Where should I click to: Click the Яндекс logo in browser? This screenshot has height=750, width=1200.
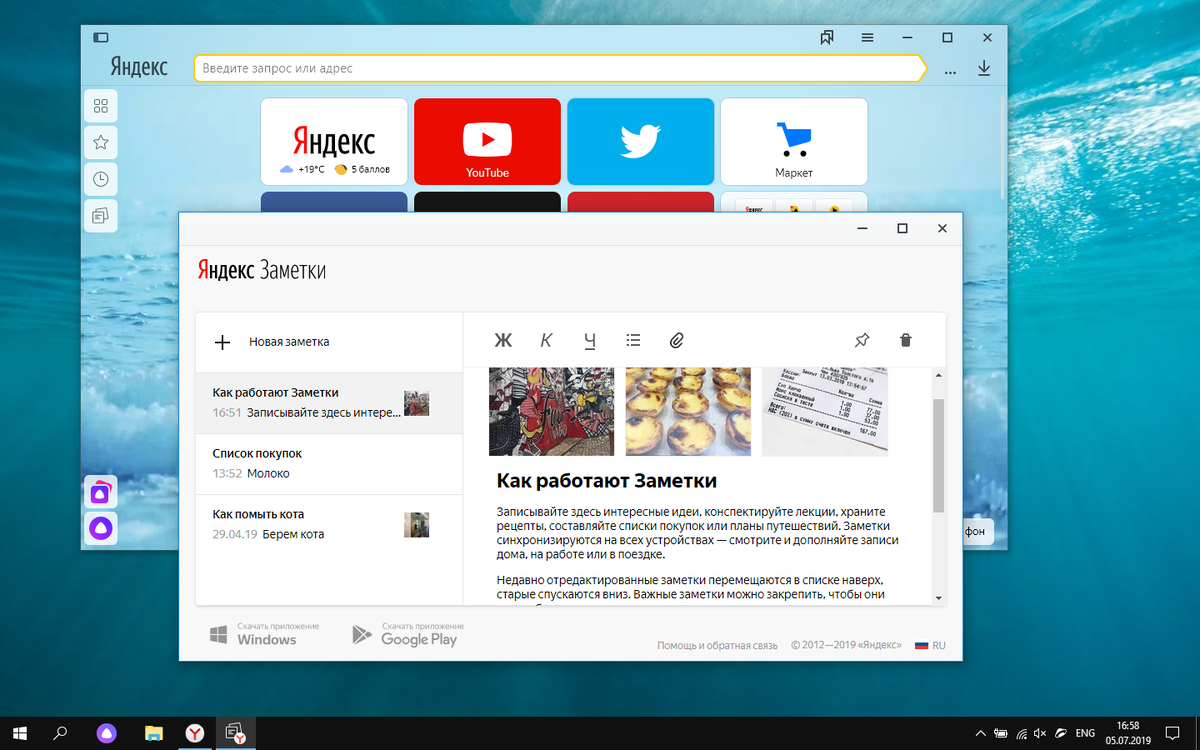click(x=139, y=67)
